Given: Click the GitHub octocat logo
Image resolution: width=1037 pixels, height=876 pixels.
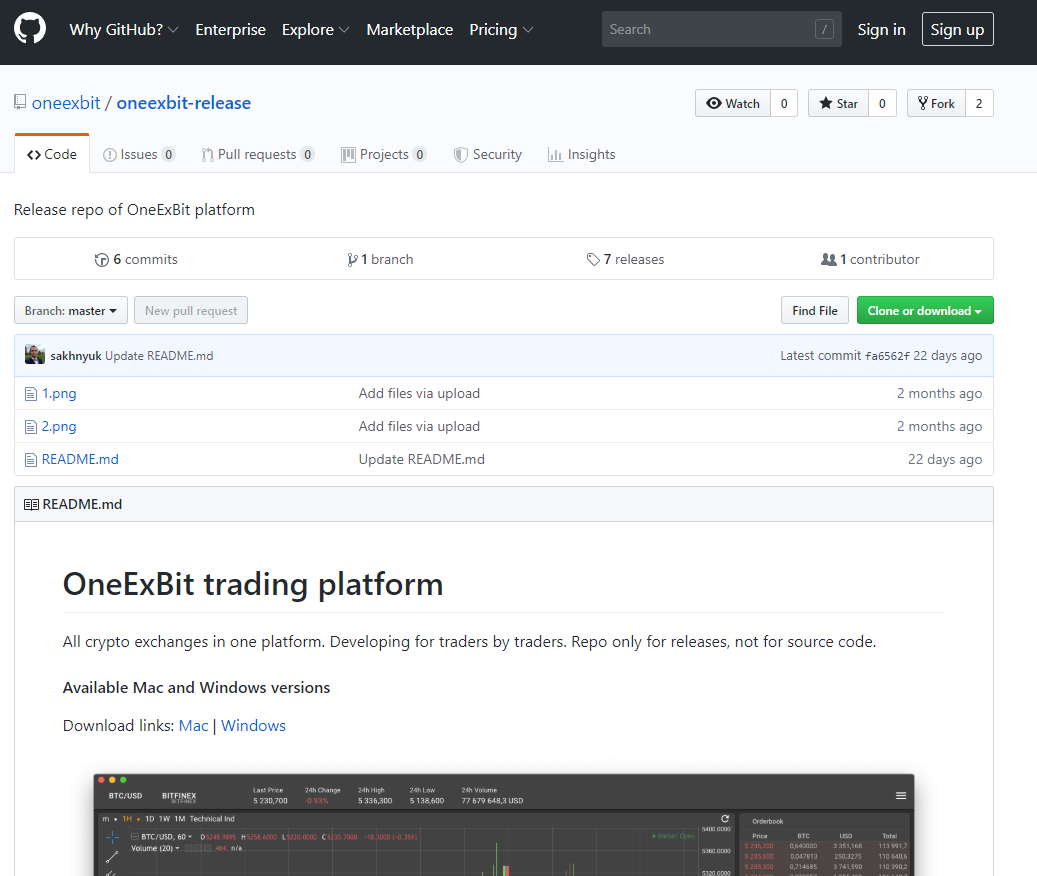Looking at the screenshot, I should coord(30,29).
